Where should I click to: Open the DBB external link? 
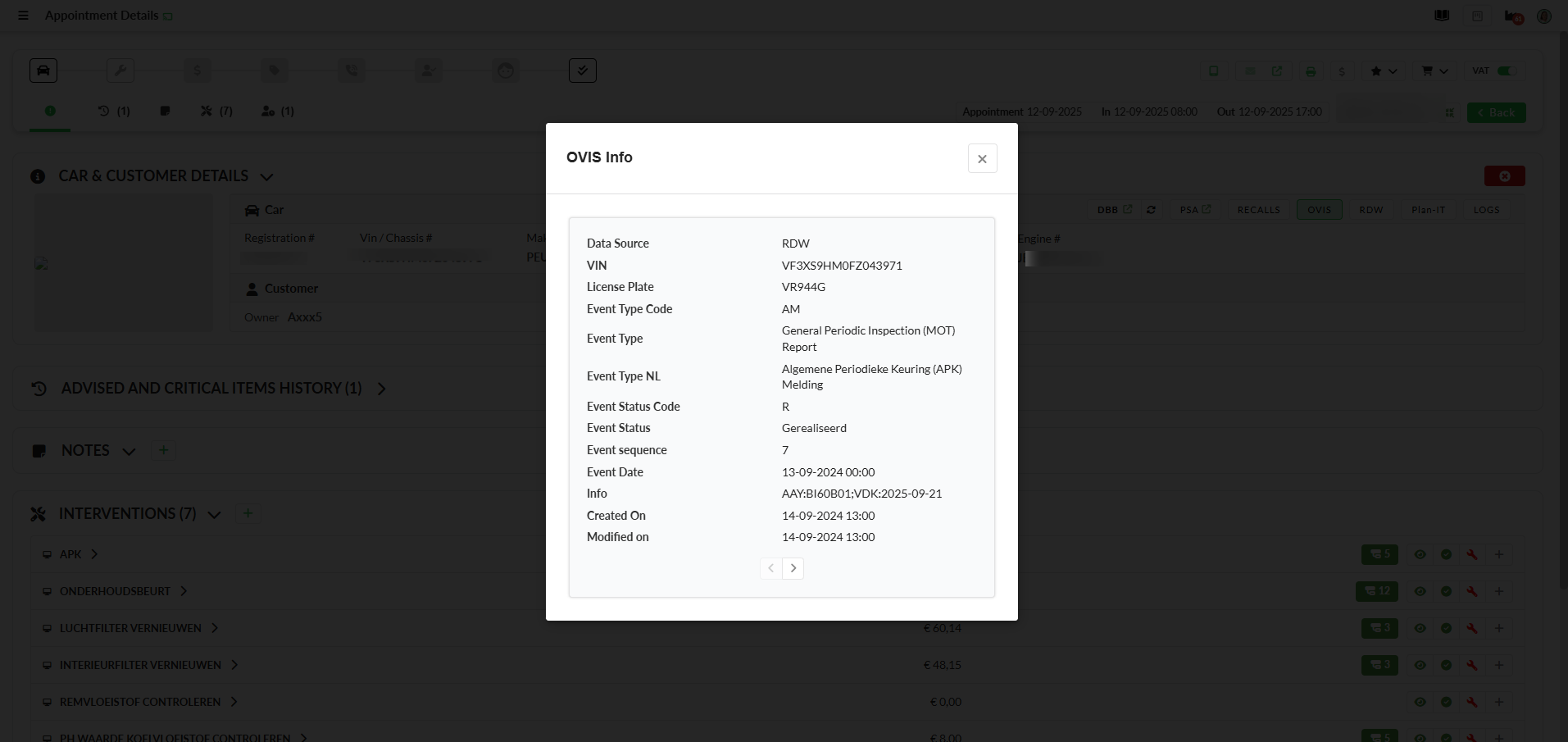click(x=1114, y=210)
